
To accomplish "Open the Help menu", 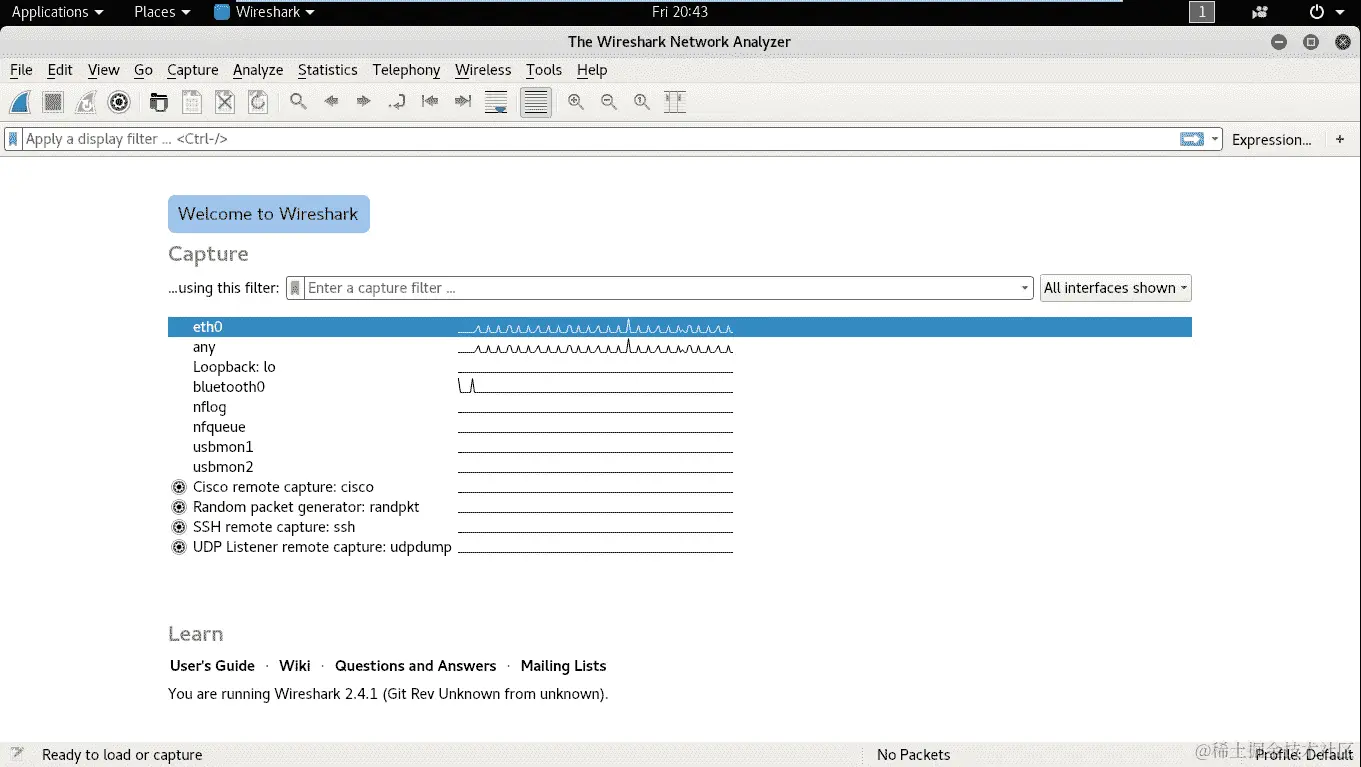I will click(x=592, y=70).
